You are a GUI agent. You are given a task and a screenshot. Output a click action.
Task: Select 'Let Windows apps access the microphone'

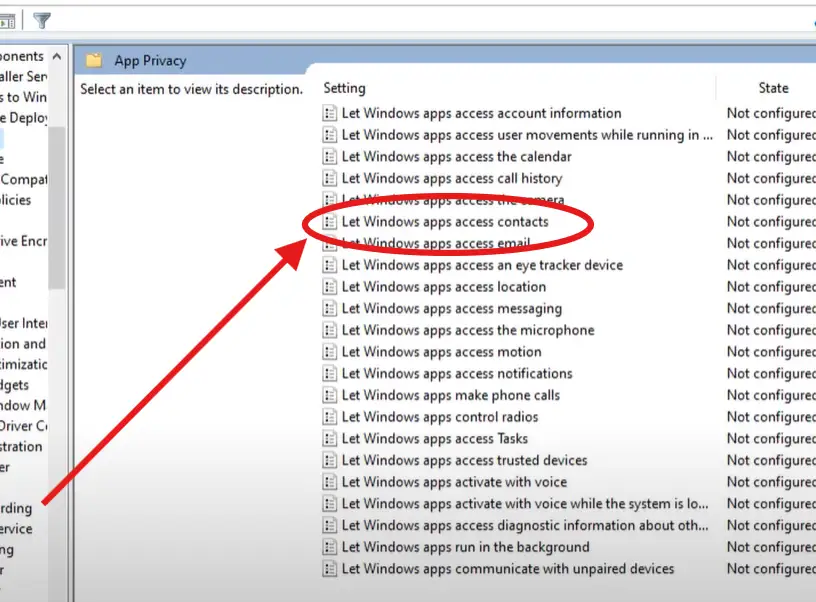468,330
